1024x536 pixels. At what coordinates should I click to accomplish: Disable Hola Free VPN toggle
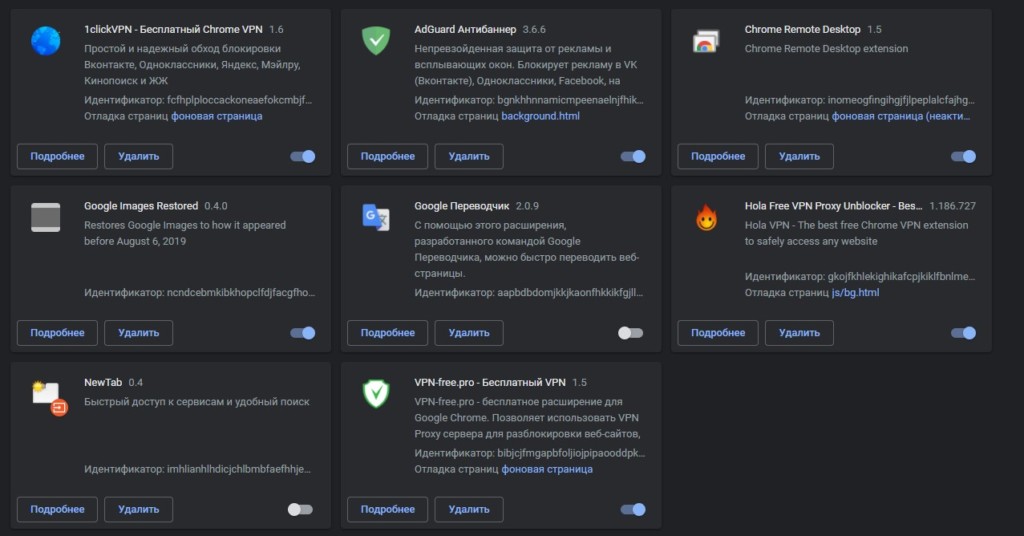[964, 333]
